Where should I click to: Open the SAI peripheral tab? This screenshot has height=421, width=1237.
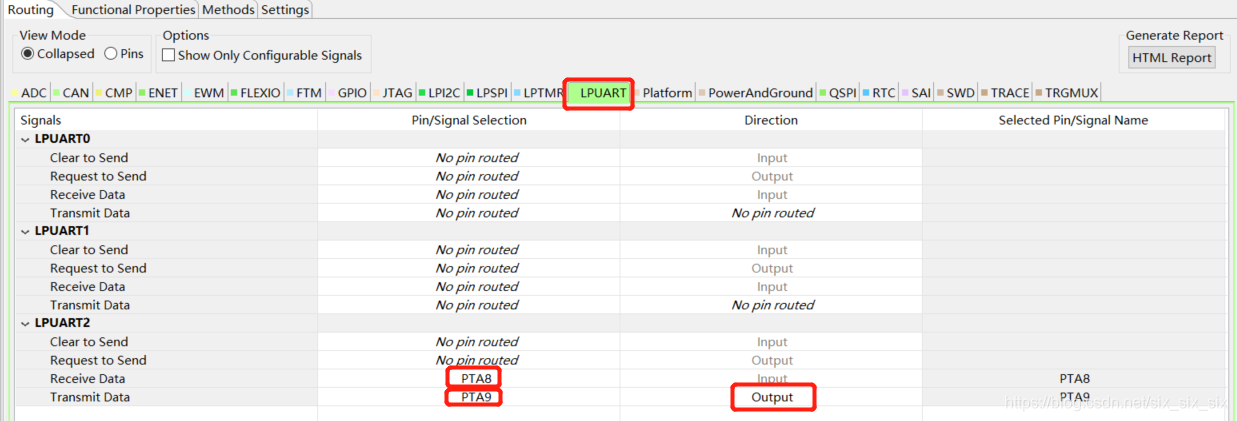[918, 93]
